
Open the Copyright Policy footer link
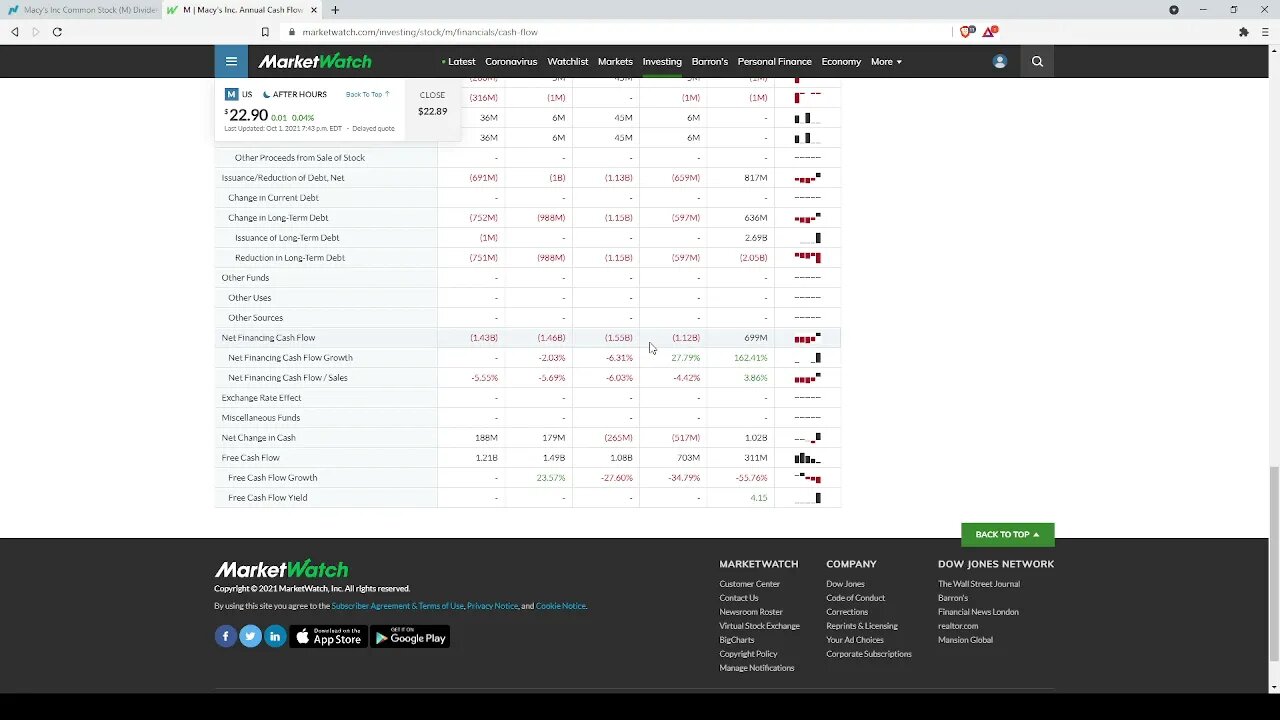tap(748, 654)
